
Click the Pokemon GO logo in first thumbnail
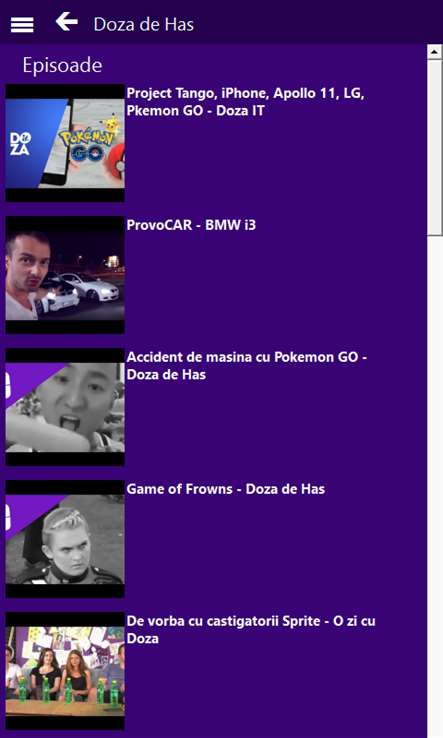click(x=86, y=145)
